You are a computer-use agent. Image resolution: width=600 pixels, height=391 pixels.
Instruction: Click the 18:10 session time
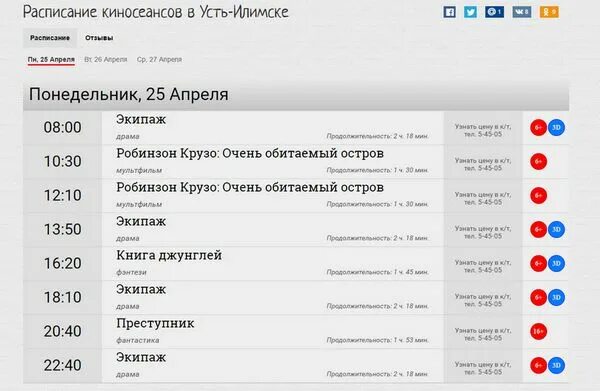click(x=62, y=298)
